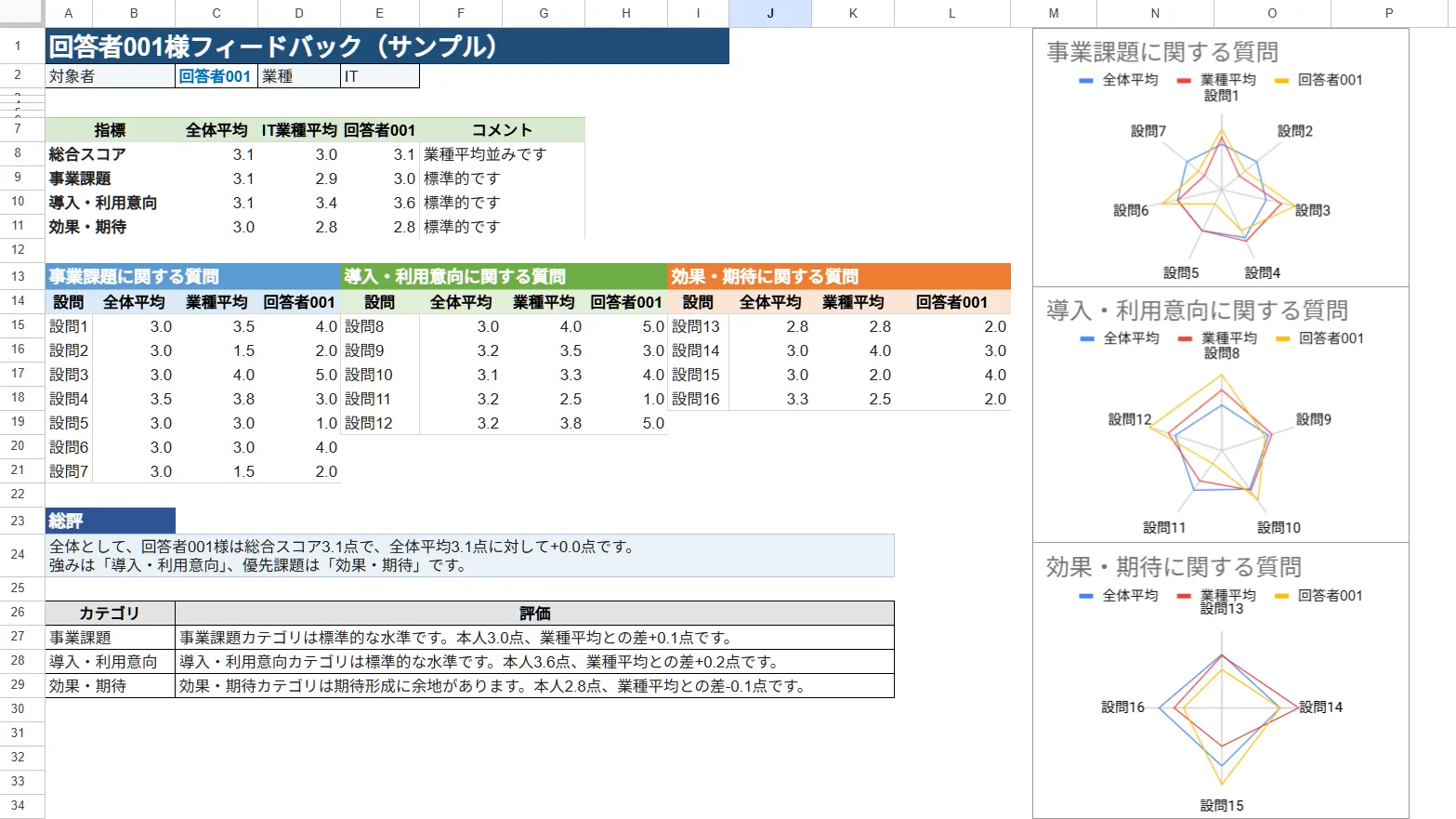
Task: Select column L header
Action: [952, 13]
